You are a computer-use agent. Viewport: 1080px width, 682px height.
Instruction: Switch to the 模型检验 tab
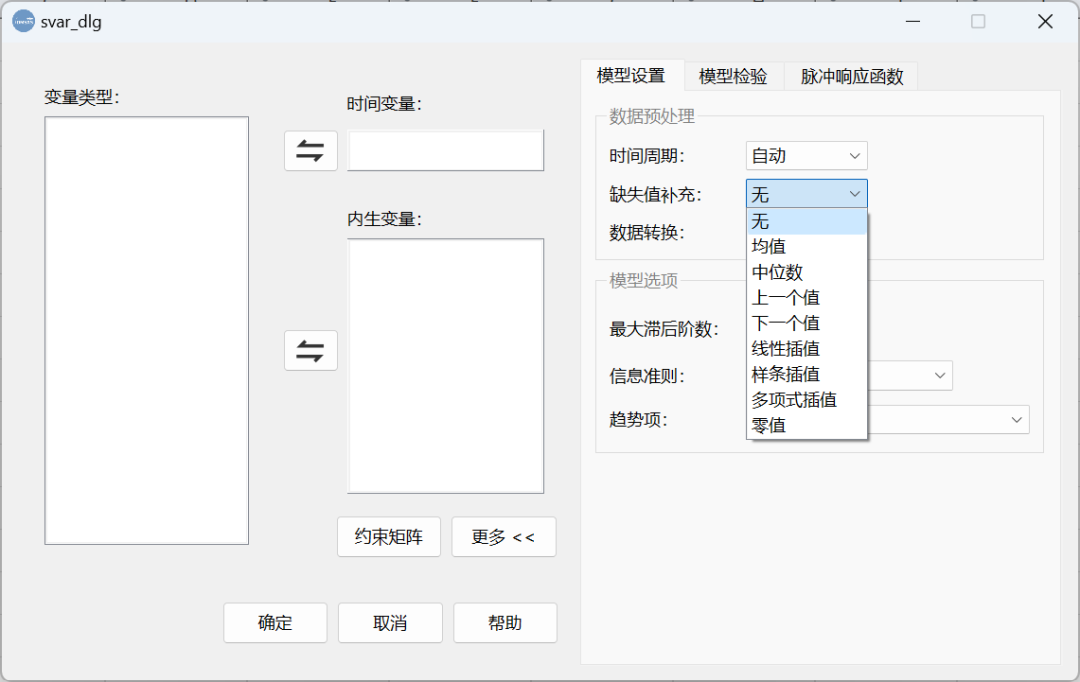pyautogui.click(x=733, y=76)
